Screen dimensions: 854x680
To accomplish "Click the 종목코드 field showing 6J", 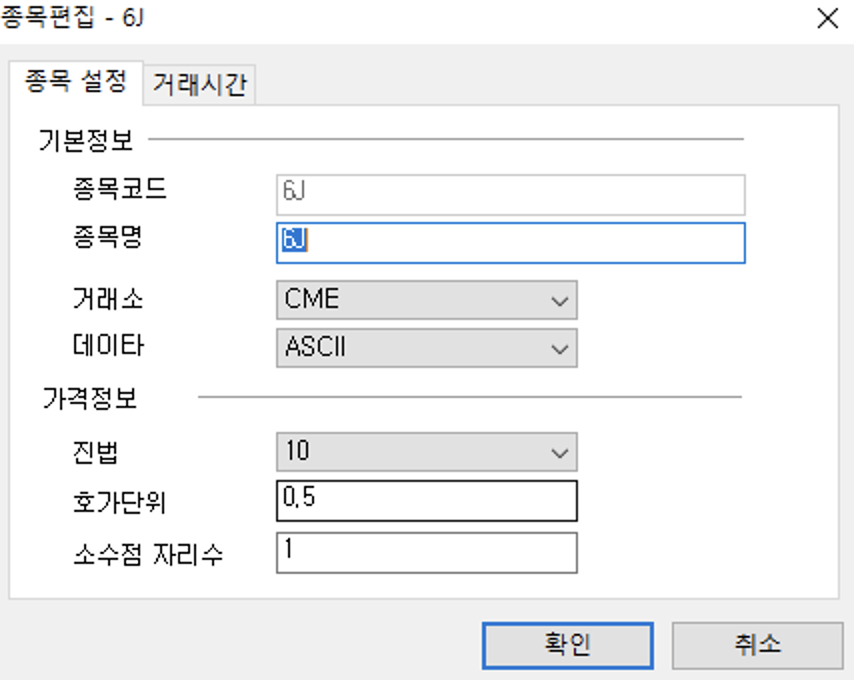I will tap(510, 194).
